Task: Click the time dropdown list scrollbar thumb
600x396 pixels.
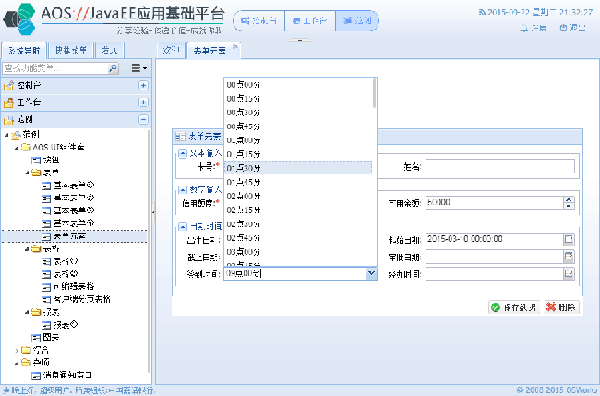Action: point(374,93)
